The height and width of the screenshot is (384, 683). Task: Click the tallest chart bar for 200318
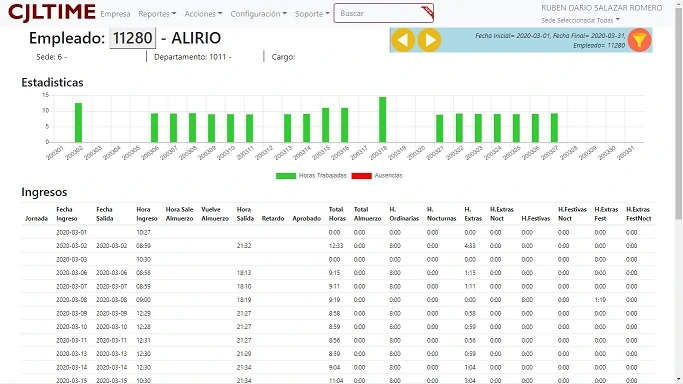click(382, 120)
